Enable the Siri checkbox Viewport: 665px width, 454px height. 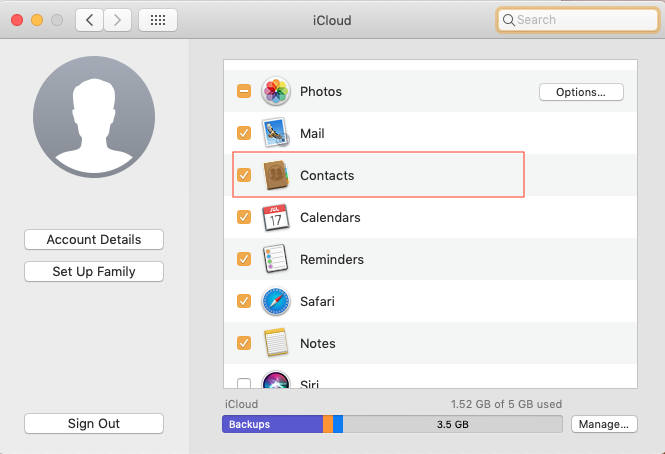(x=244, y=383)
